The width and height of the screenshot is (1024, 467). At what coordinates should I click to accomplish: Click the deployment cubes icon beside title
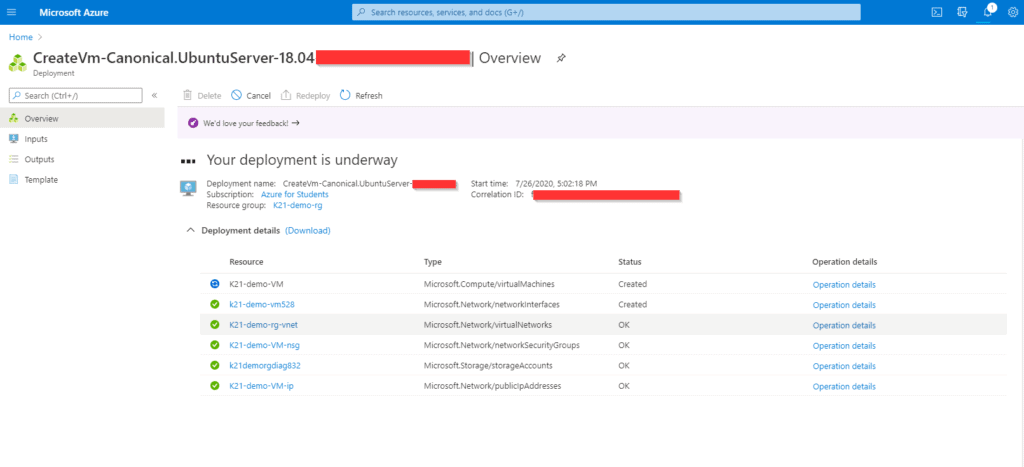(x=18, y=62)
